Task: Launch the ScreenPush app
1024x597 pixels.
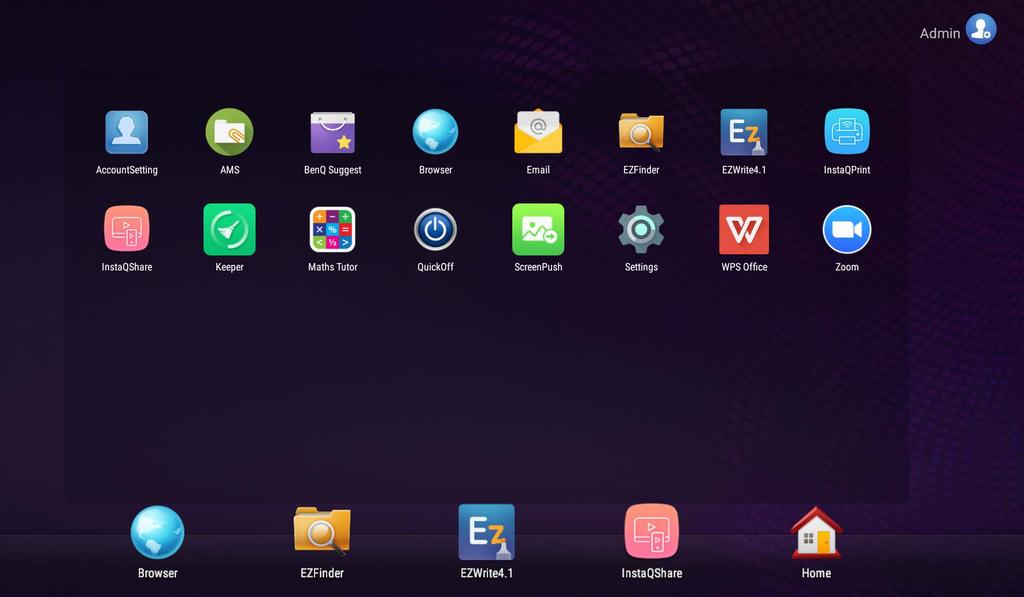Action: (x=538, y=229)
